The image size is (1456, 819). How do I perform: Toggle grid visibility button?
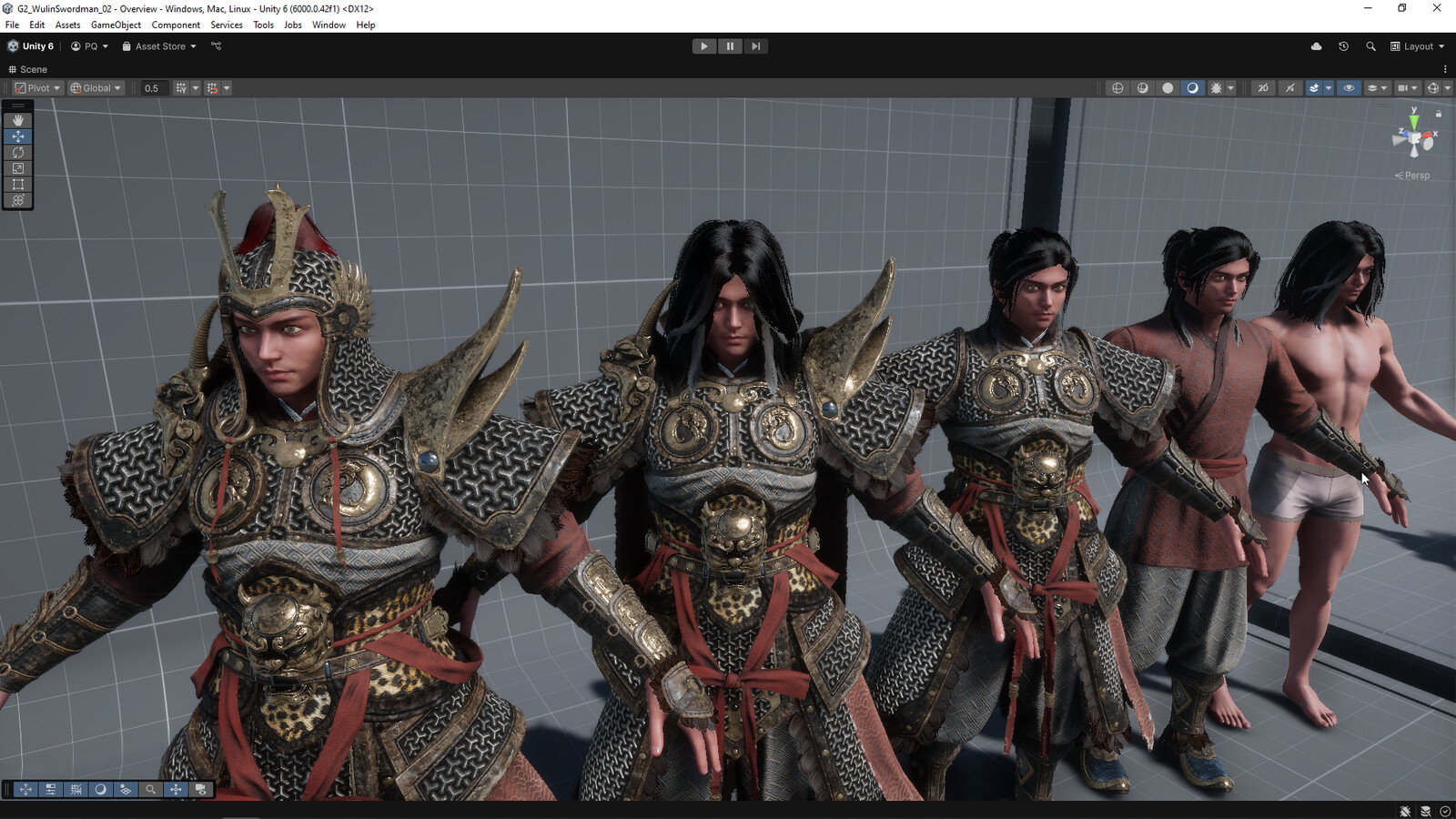point(181,88)
